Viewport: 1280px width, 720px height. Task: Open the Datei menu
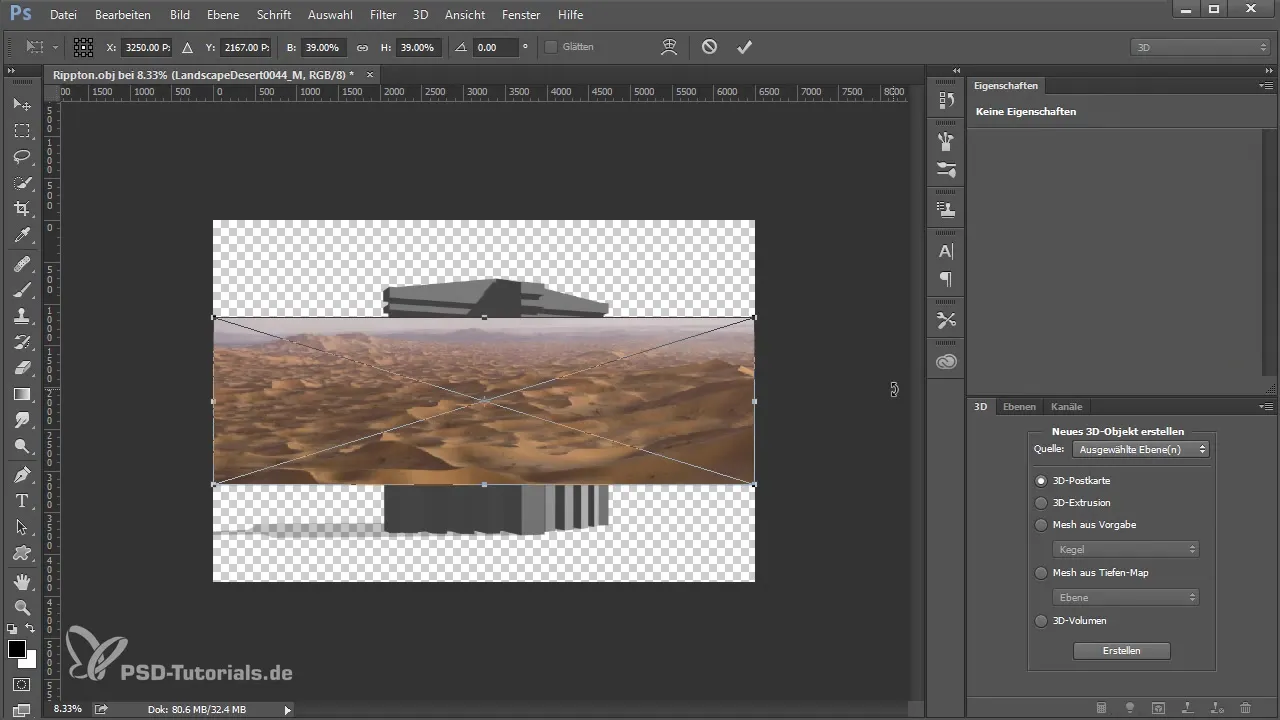pos(62,15)
